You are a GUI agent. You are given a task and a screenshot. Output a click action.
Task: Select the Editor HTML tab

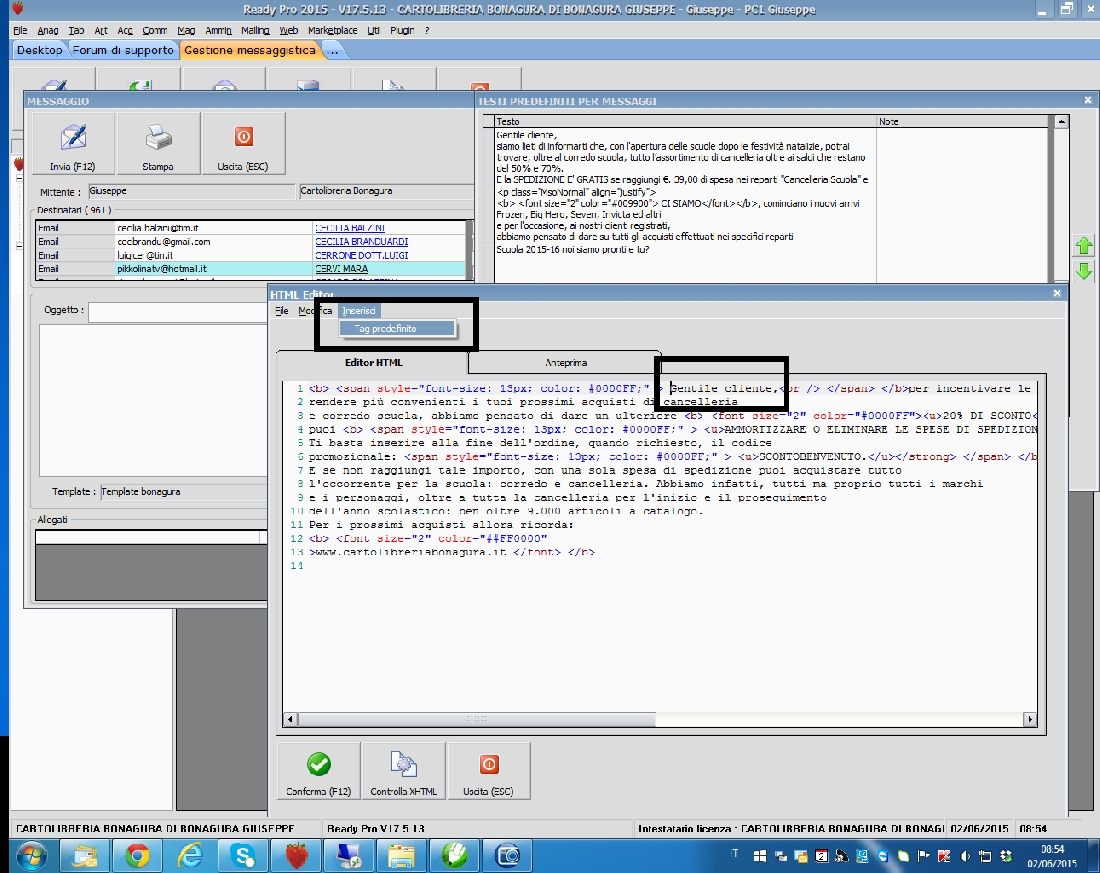[373, 363]
